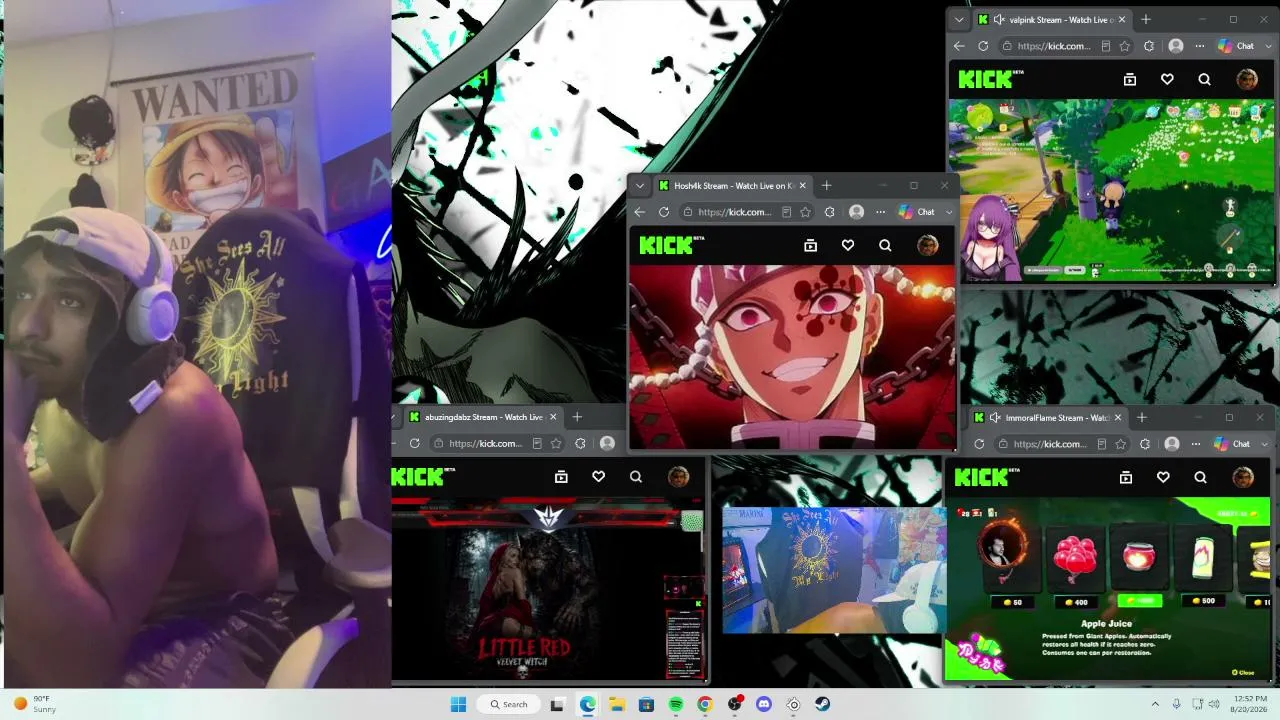The width and height of the screenshot is (1280, 720).
Task: Go back in the Hosh4k browser window
Action: [640, 212]
